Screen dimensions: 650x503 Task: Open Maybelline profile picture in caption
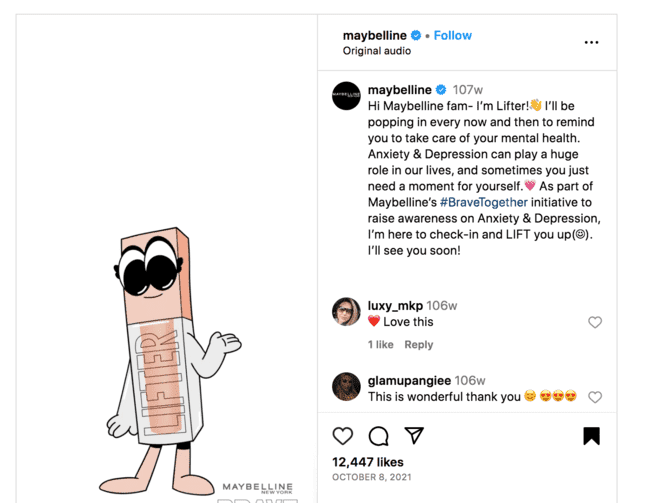click(346, 95)
